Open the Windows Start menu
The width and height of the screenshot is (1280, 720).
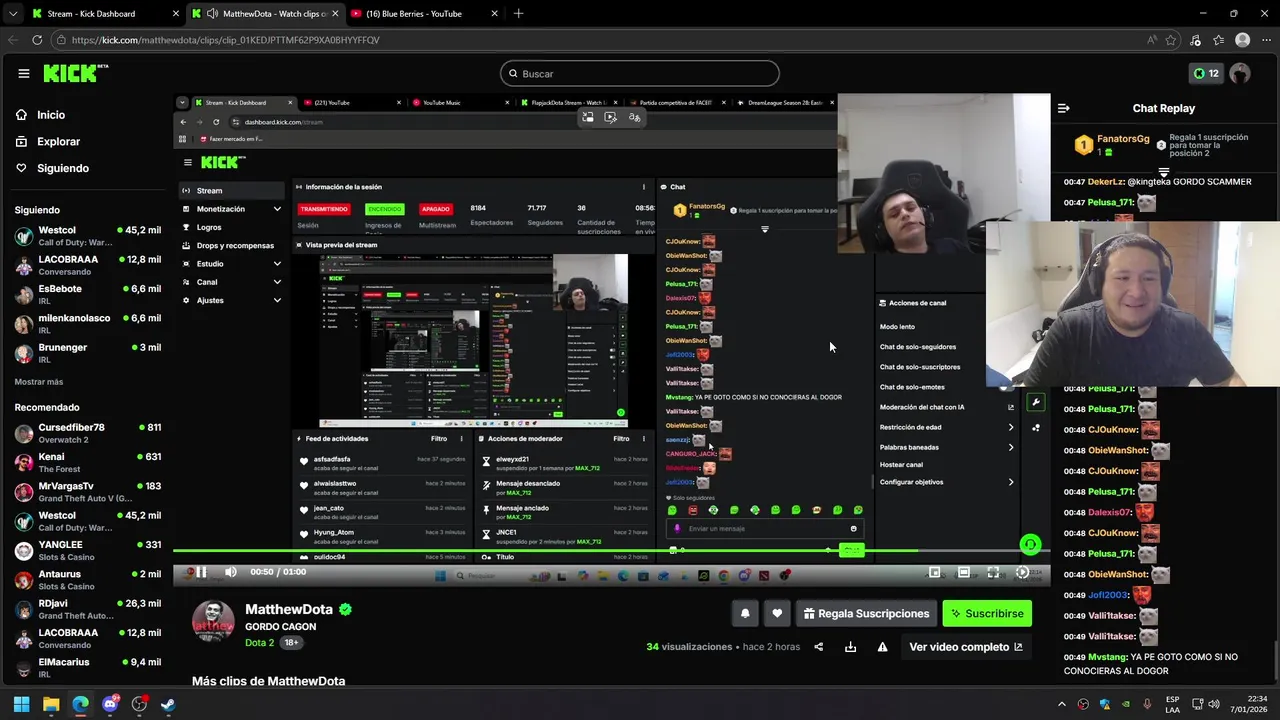click(x=21, y=704)
